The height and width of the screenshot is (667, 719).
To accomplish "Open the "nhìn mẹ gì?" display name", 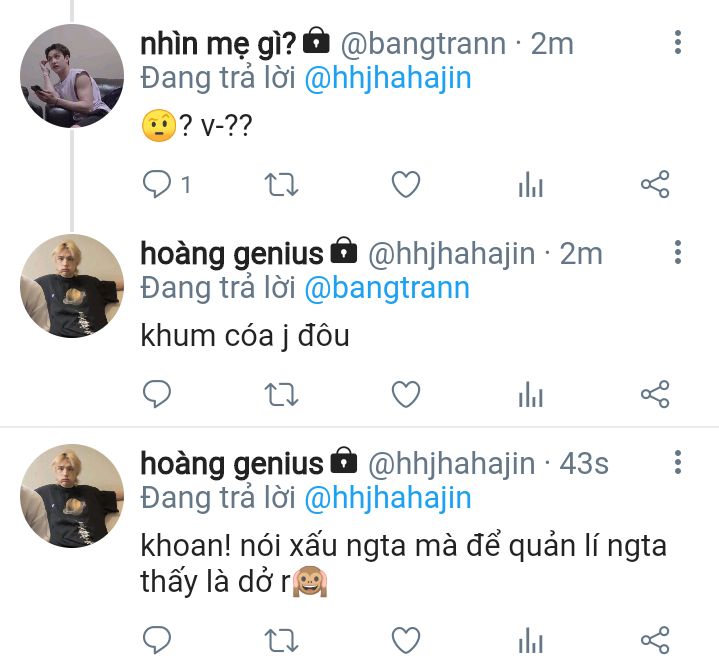I will (x=219, y=44).
